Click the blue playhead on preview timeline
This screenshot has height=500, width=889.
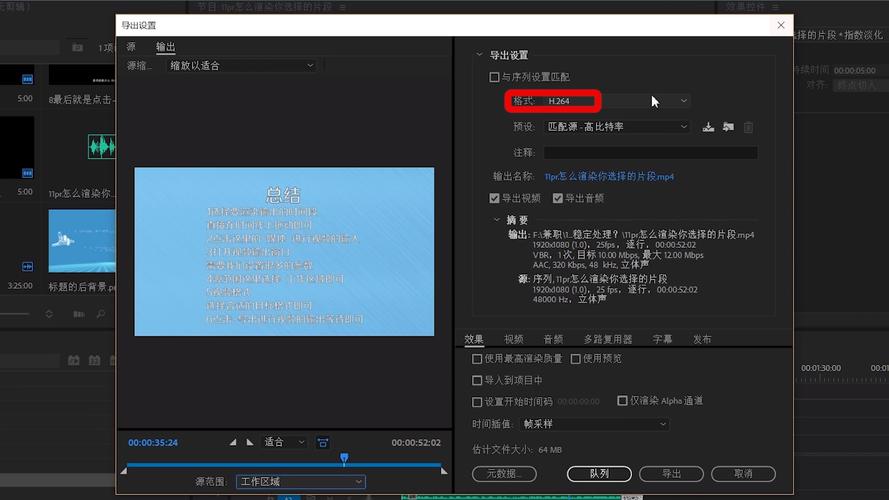click(x=344, y=458)
